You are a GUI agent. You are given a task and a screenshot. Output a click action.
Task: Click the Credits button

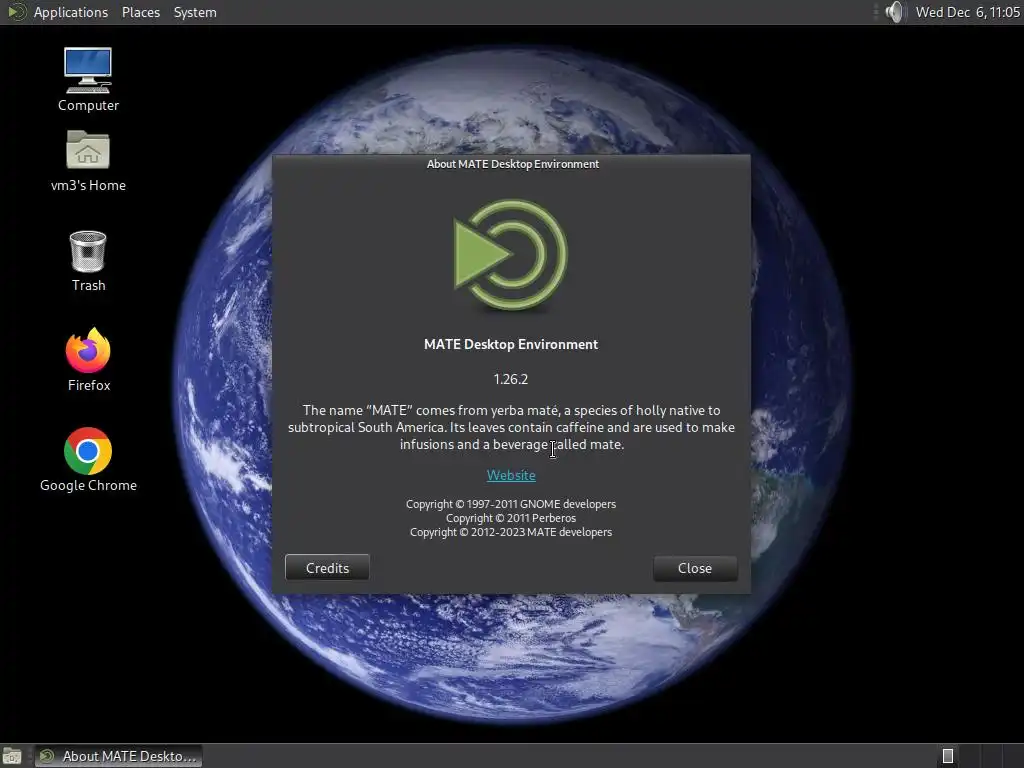pos(327,568)
